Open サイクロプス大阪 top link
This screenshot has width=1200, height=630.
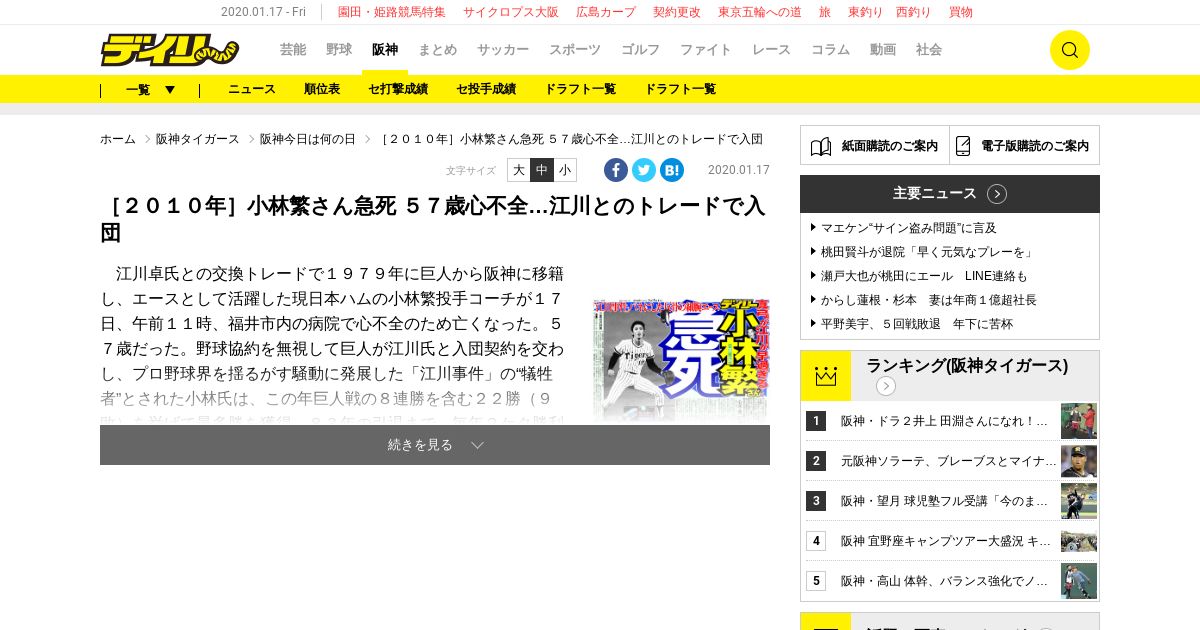[x=511, y=12]
